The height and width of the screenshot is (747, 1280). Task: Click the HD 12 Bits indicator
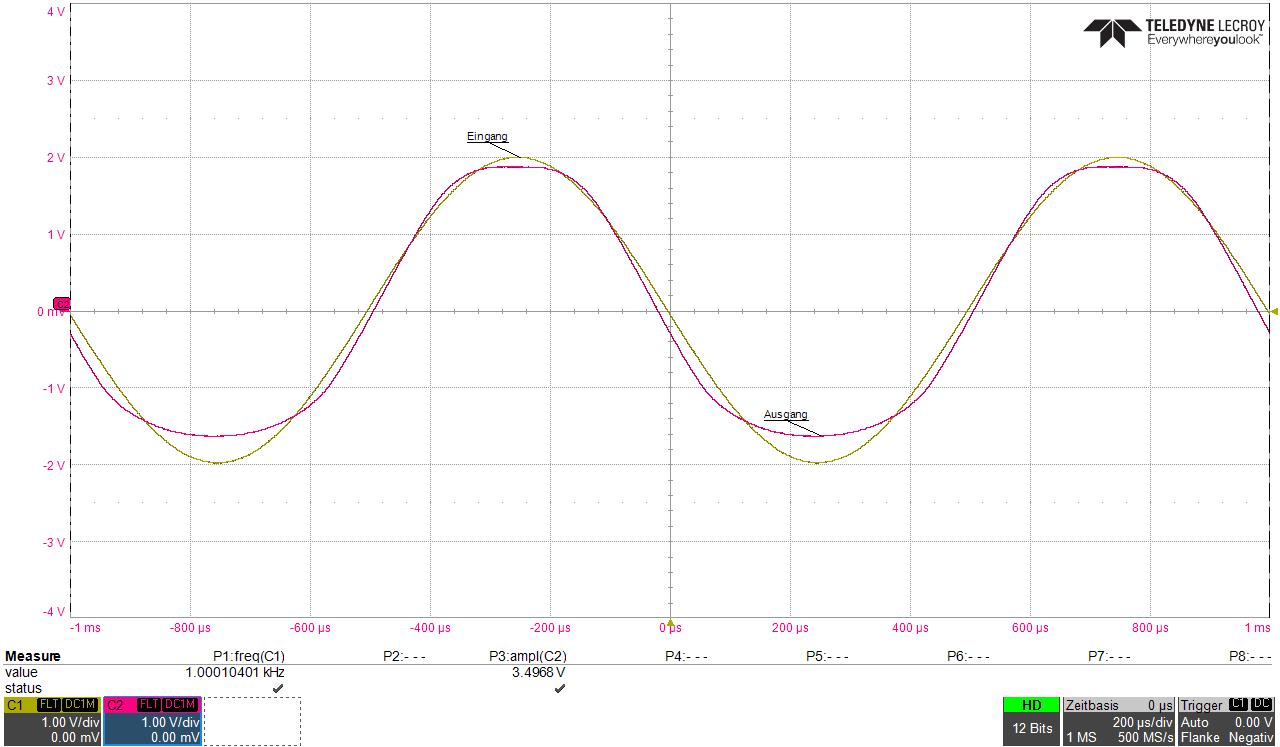(1031, 721)
